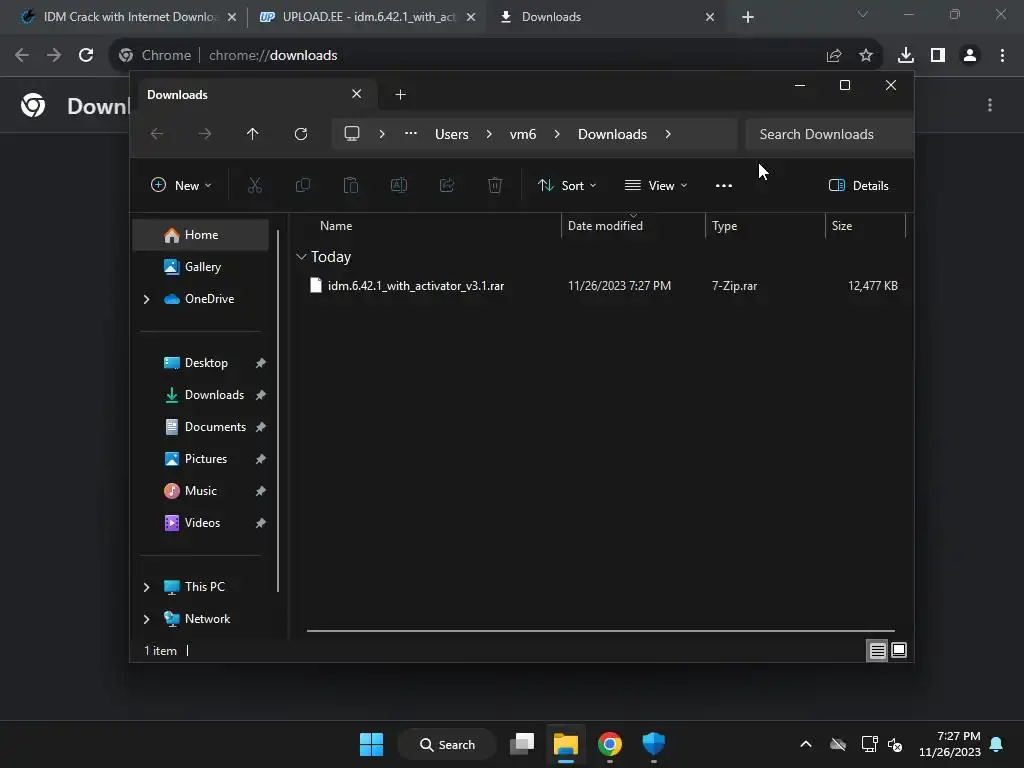Show hidden breadcrumb folders ellipsis
The width and height of the screenshot is (1024, 768).
click(411, 133)
